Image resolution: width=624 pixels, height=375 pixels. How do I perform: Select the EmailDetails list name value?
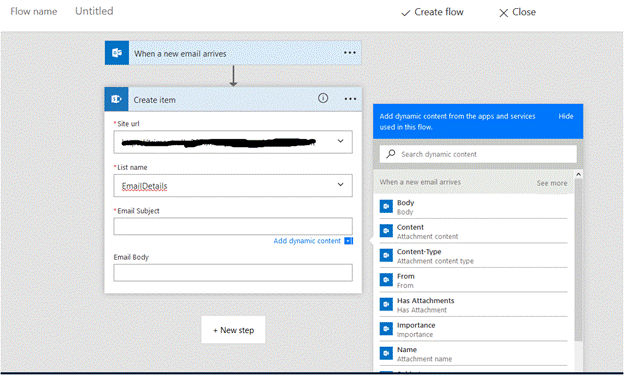tap(144, 186)
